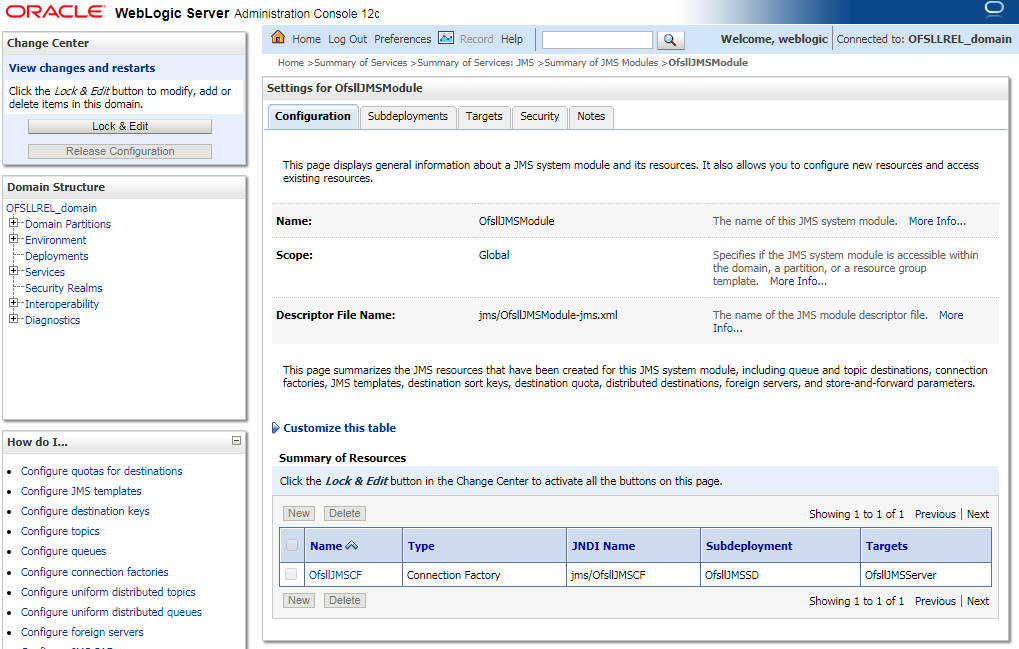Expand the Domain Partitions tree node
Image resolution: width=1019 pixels, height=649 pixels.
(x=13, y=223)
